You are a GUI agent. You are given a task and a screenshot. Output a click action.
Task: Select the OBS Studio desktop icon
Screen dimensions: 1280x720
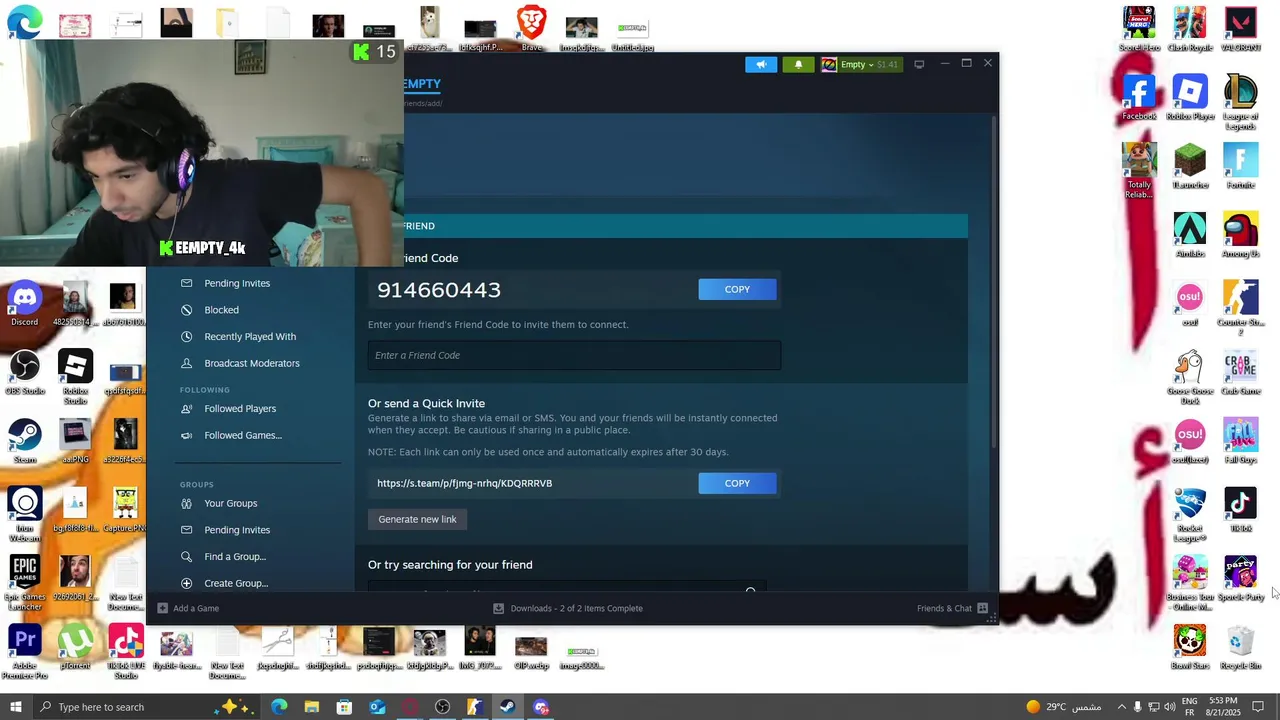[25, 374]
